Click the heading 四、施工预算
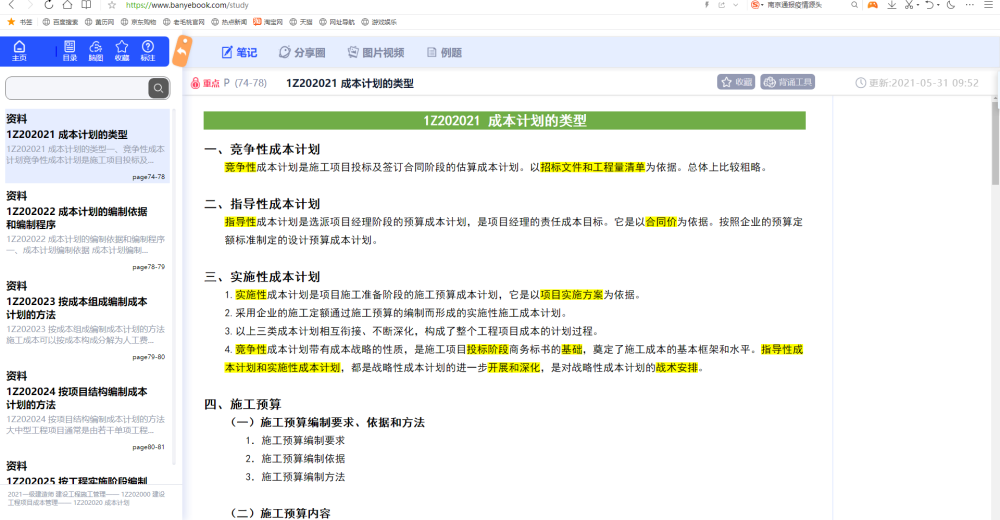The height and width of the screenshot is (520, 1000). point(242,405)
